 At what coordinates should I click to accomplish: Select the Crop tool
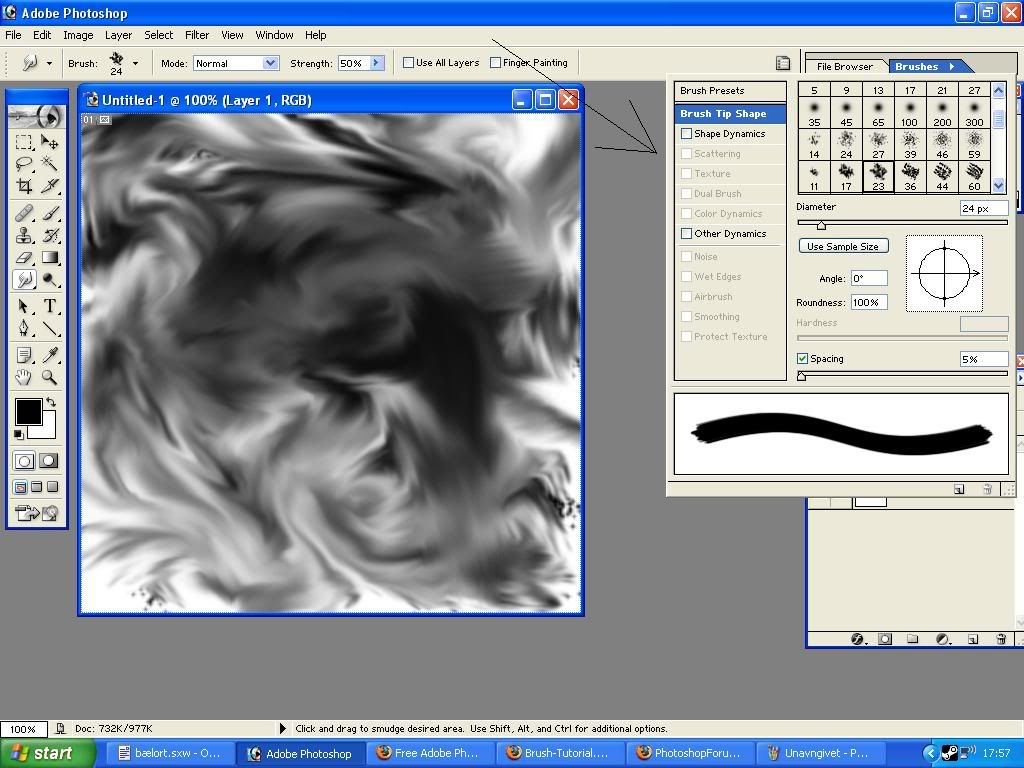[x=24, y=186]
